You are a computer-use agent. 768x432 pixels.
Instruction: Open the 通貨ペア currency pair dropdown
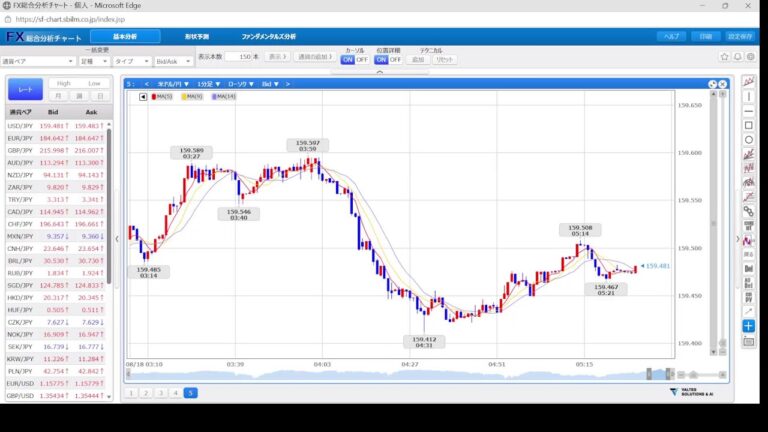pyautogui.click(x=38, y=62)
